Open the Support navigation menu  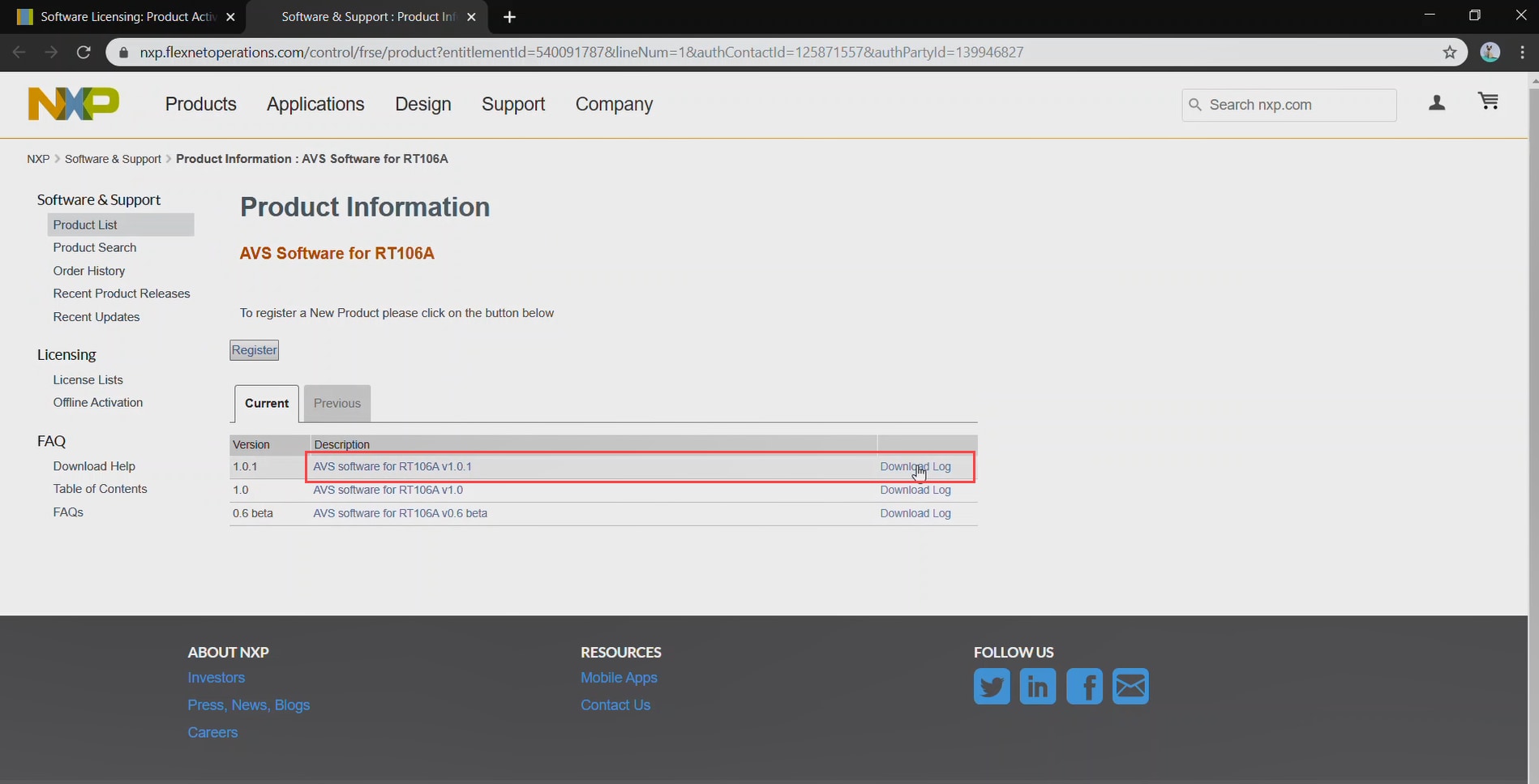(x=512, y=105)
